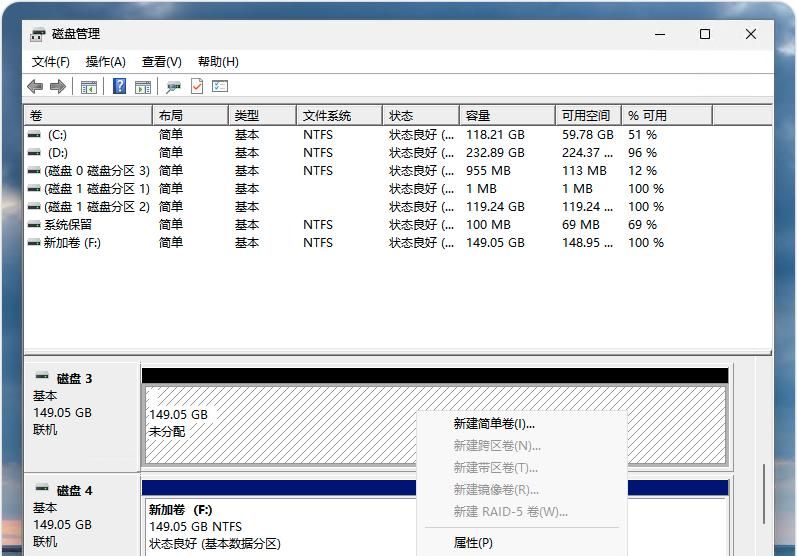Select the 新加卷 (F:) row in volume list
The image size is (797, 556).
(397, 242)
